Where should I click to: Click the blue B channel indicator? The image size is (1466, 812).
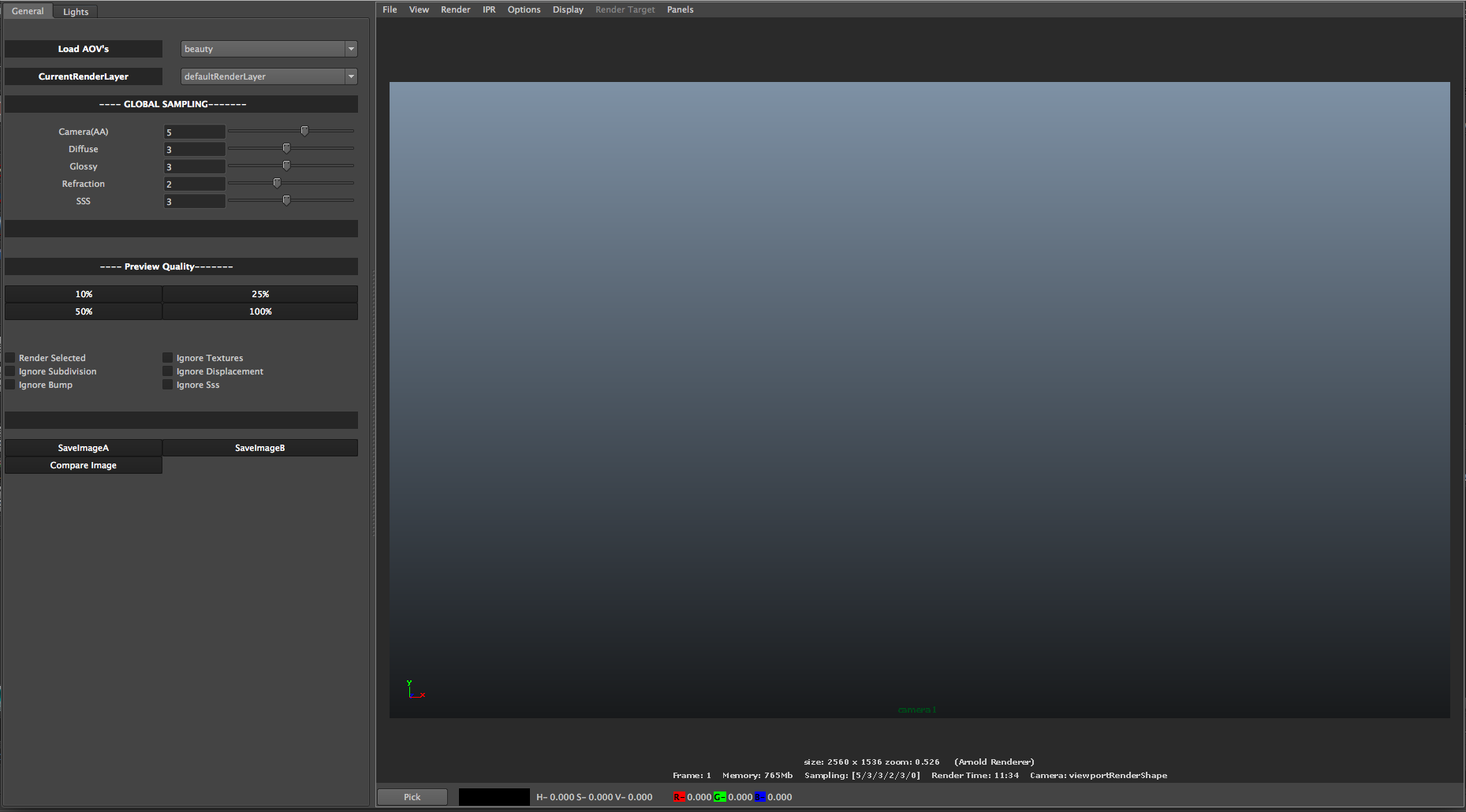click(x=760, y=797)
